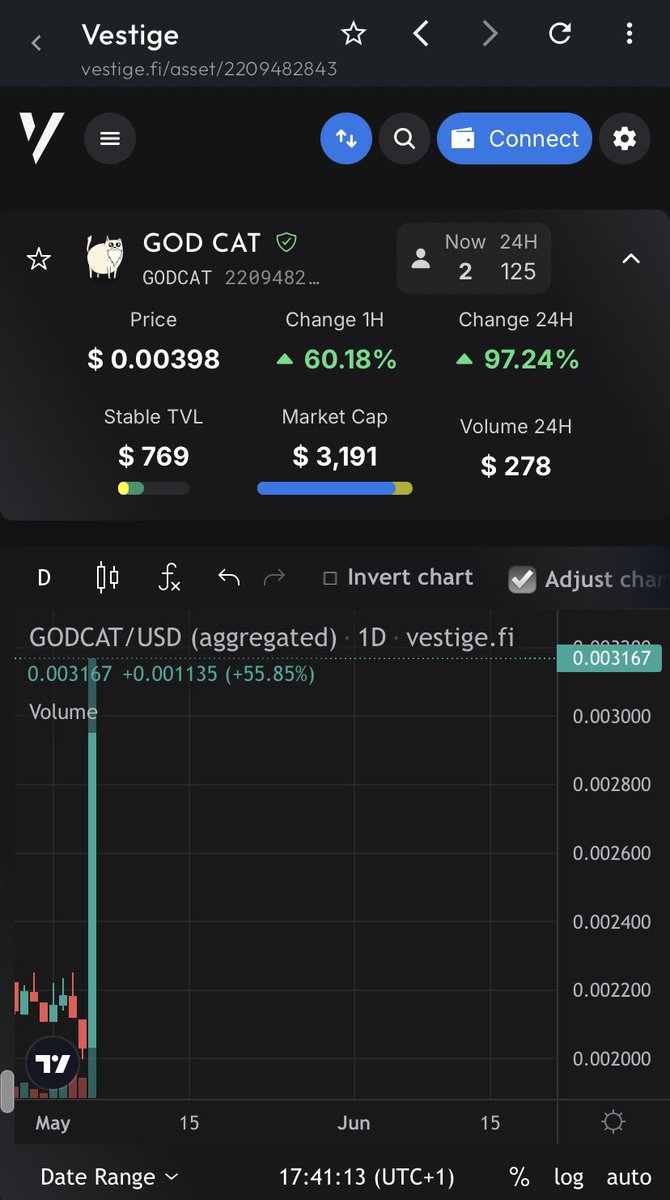Click the 97.24% change 24H value
670x1200 pixels.
[517, 359]
